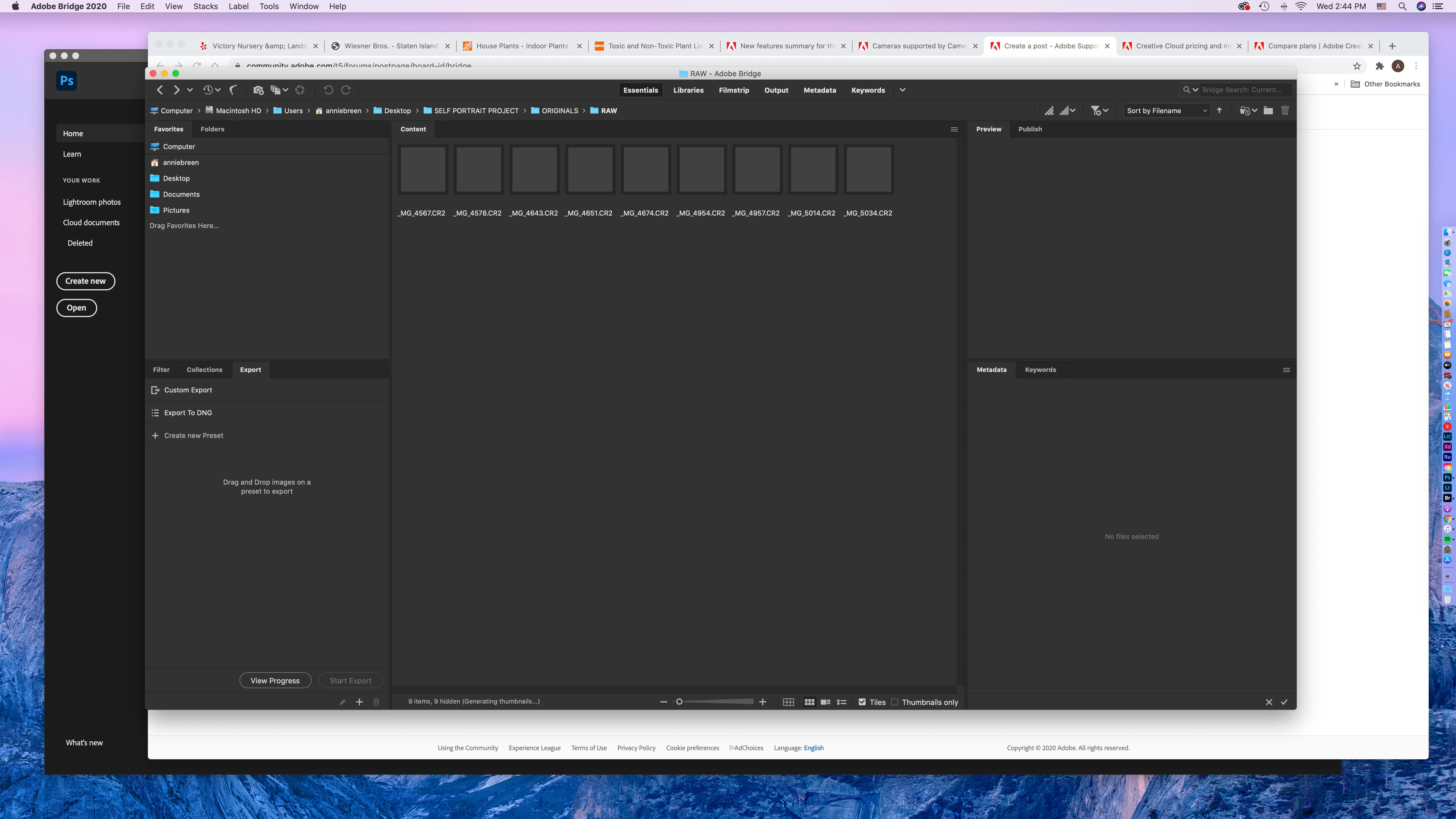1456x819 pixels.
Task: Click the View Progress button
Action: click(x=275, y=681)
